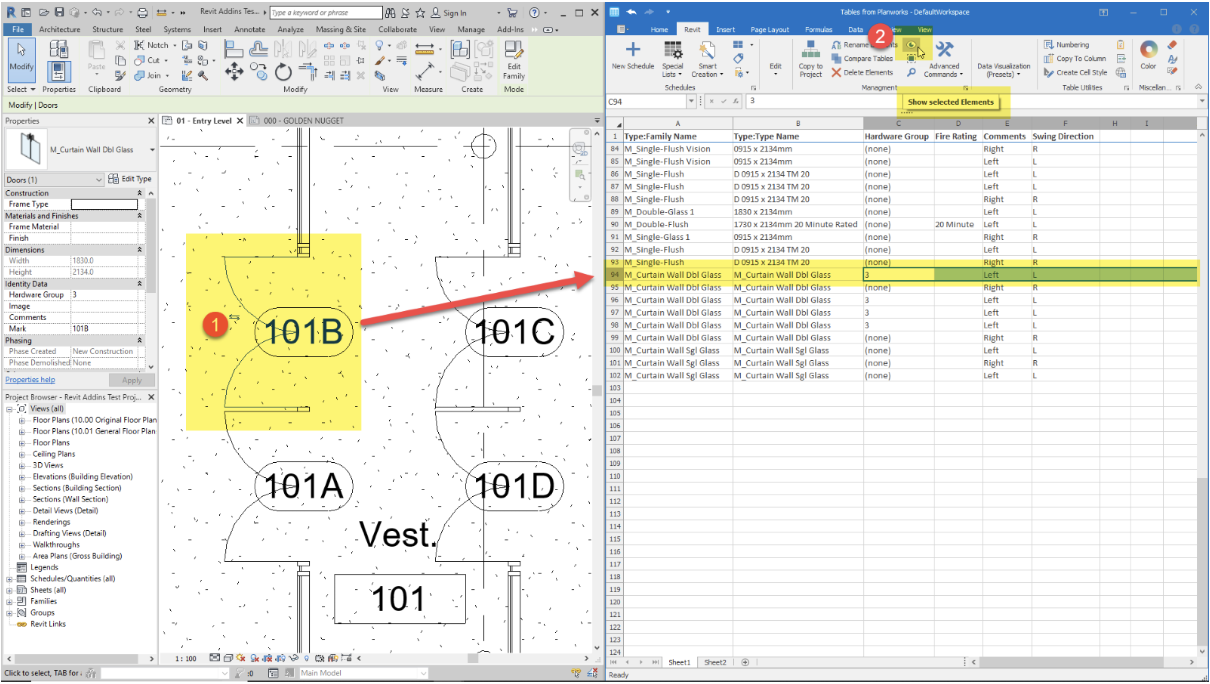Open the Architecture ribbon tab
The image size is (1210, 684).
(60, 30)
